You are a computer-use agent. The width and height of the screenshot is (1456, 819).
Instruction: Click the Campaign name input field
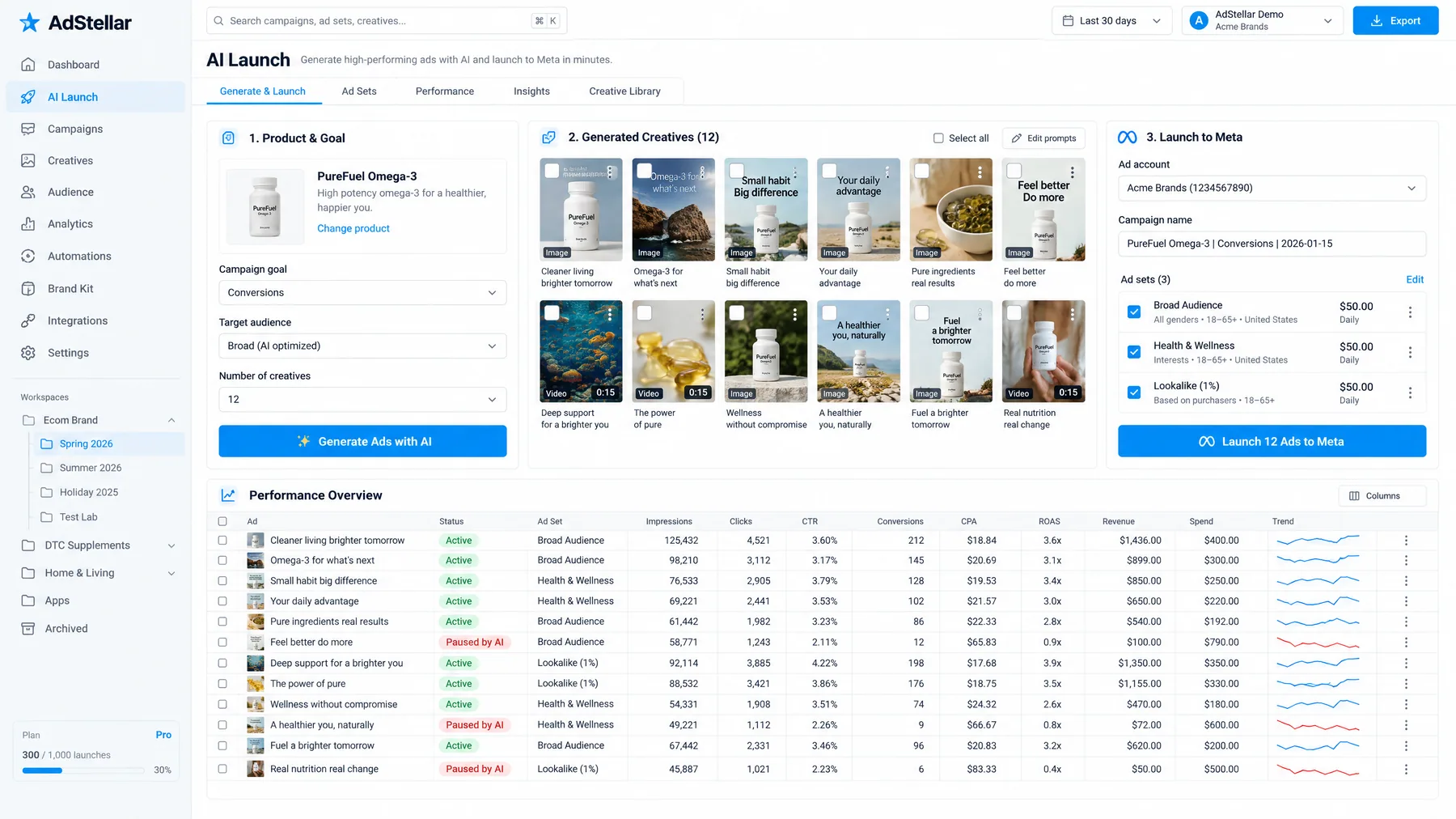(x=1272, y=244)
